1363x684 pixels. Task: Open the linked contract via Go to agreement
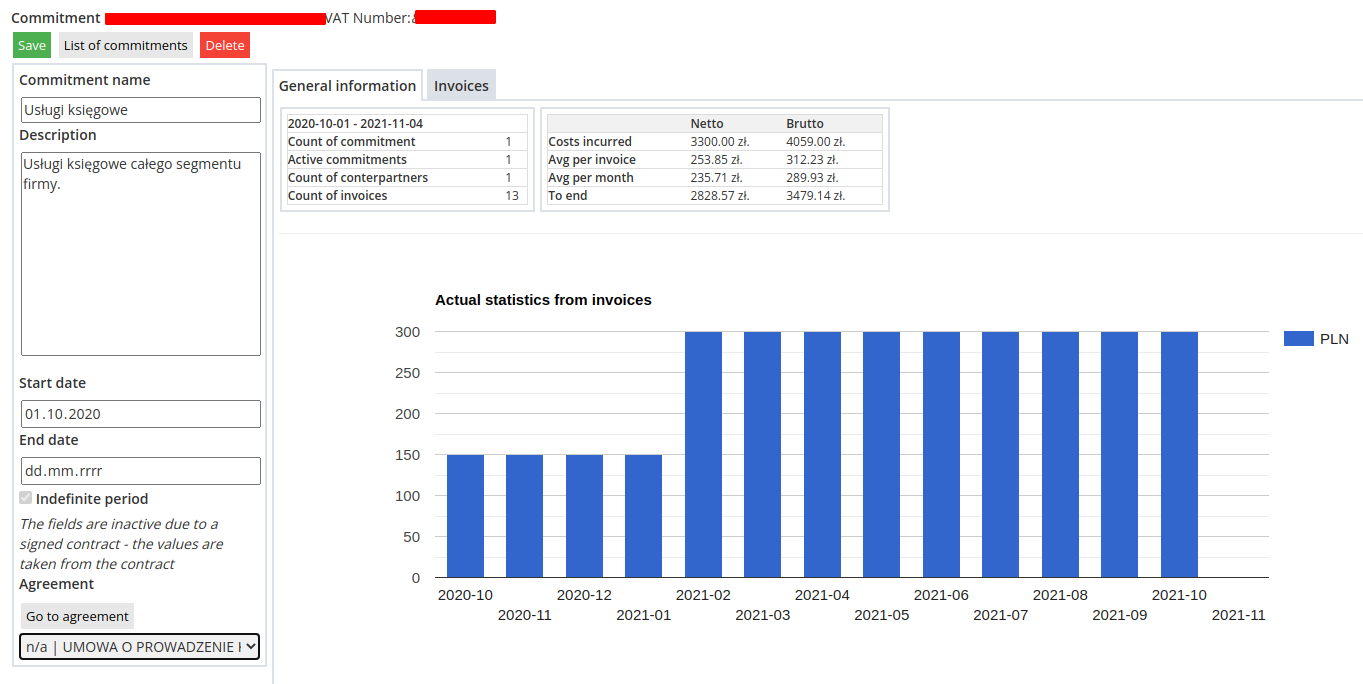[x=77, y=616]
